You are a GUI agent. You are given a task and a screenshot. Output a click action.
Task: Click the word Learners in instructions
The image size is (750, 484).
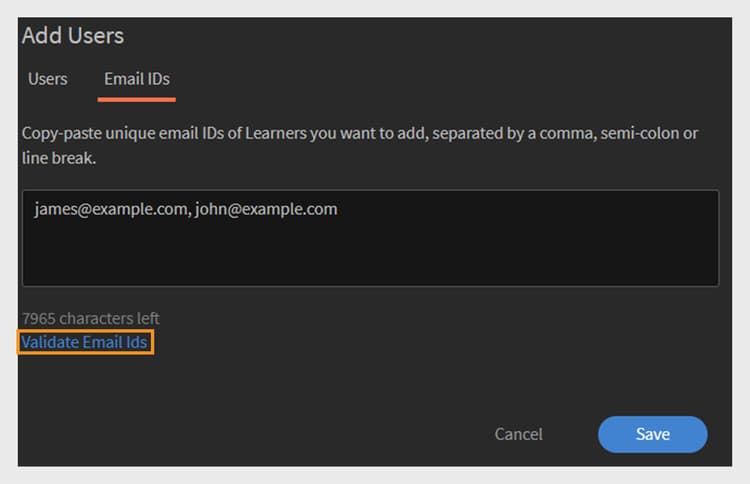(x=276, y=133)
